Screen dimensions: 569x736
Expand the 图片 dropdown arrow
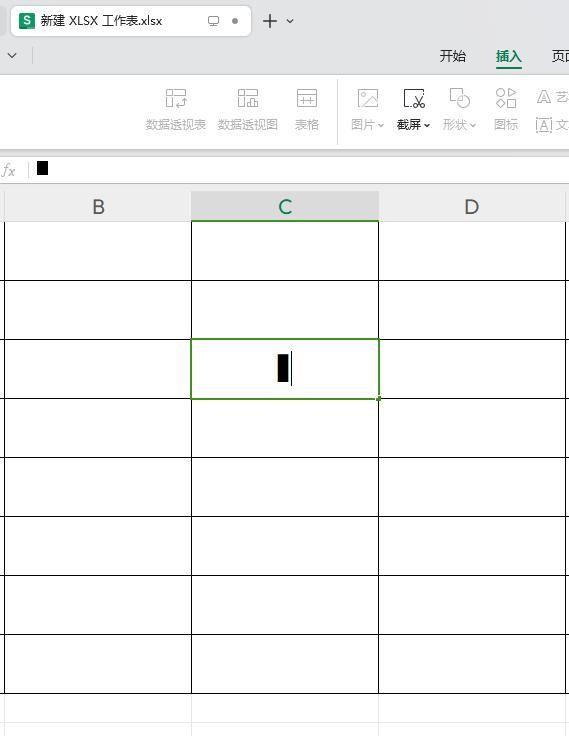coord(381,125)
